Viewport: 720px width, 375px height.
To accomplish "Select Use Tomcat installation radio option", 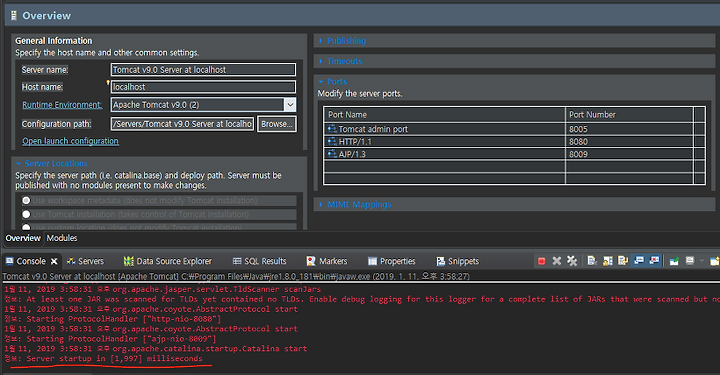I will (x=26, y=214).
